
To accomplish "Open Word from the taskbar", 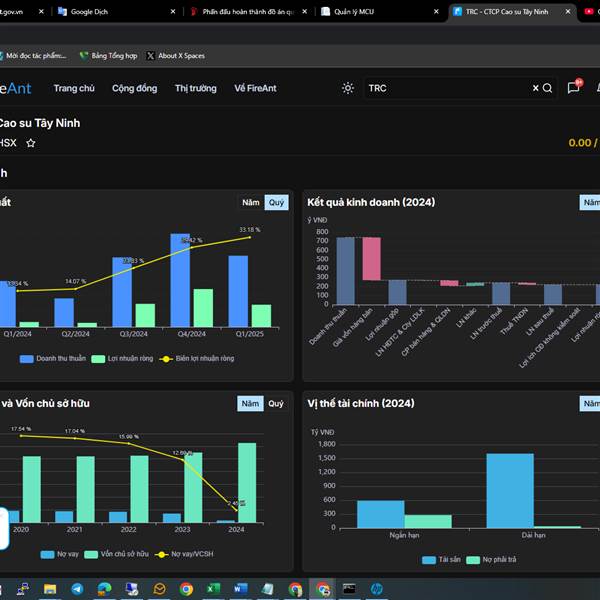I will pyautogui.click(x=241, y=589).
